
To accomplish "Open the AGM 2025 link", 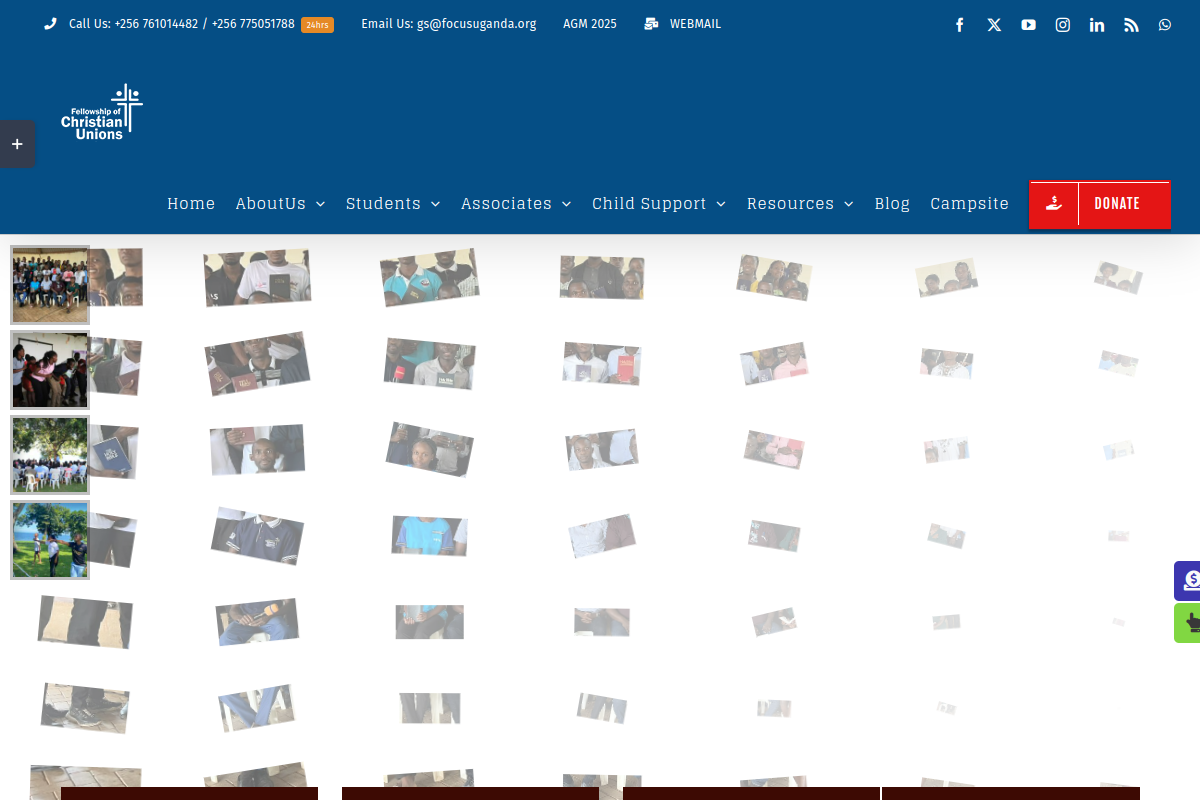I will 590,24.
